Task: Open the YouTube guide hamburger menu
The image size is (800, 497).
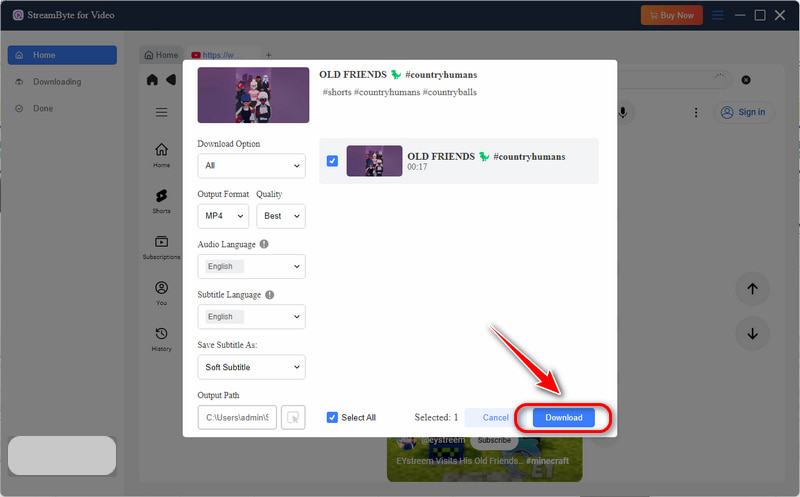Action: point(161,112)
